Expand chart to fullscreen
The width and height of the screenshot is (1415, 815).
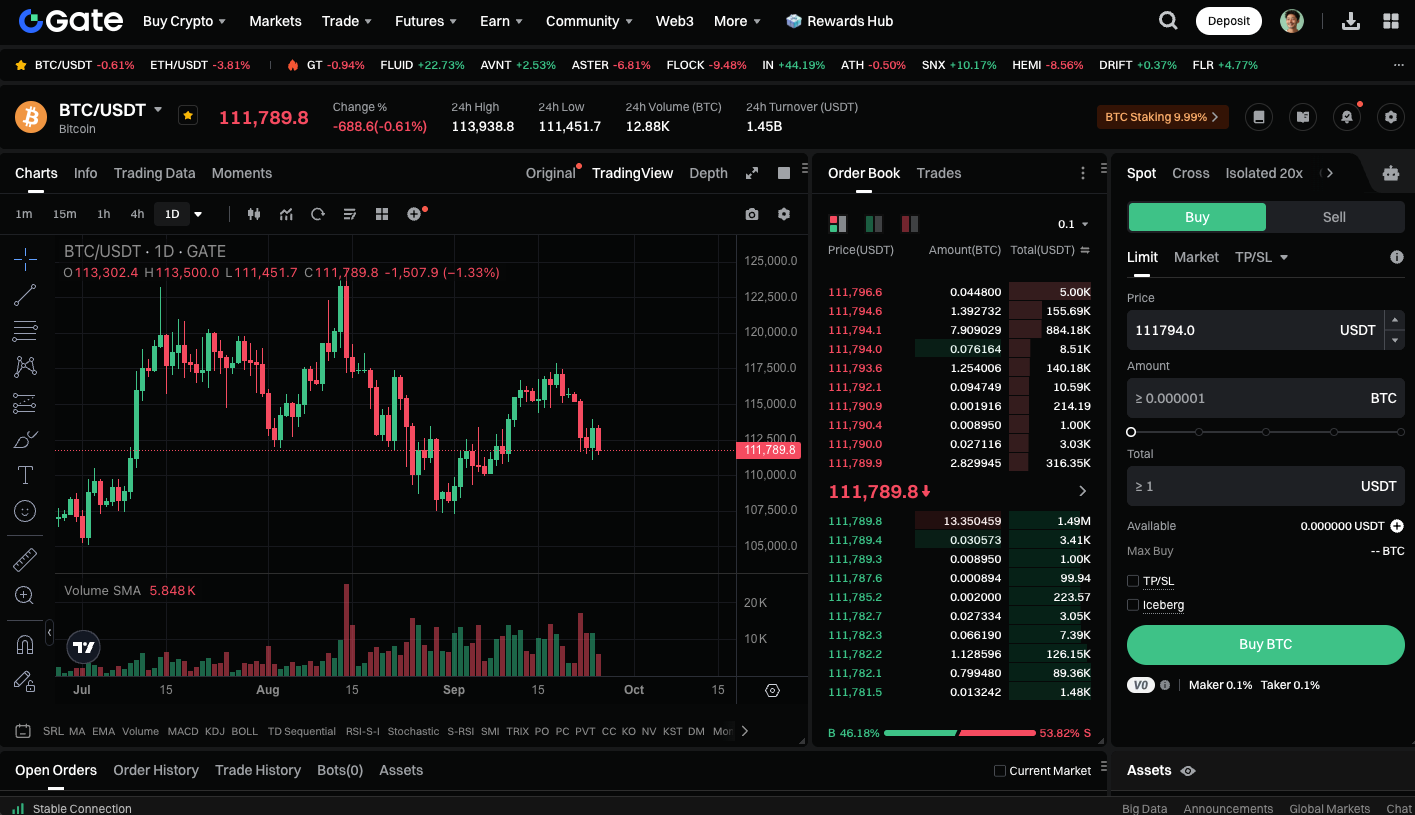click(752, 173)
